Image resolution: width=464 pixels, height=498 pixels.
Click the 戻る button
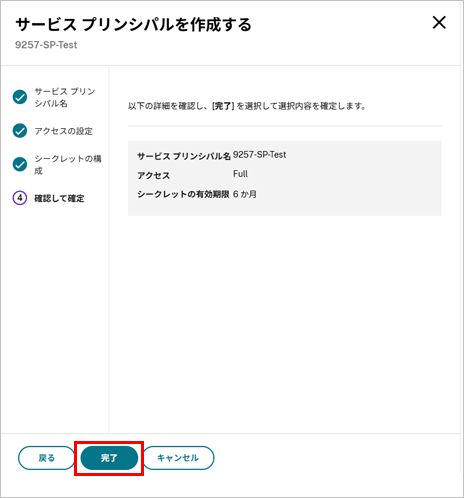coord(46,458)
